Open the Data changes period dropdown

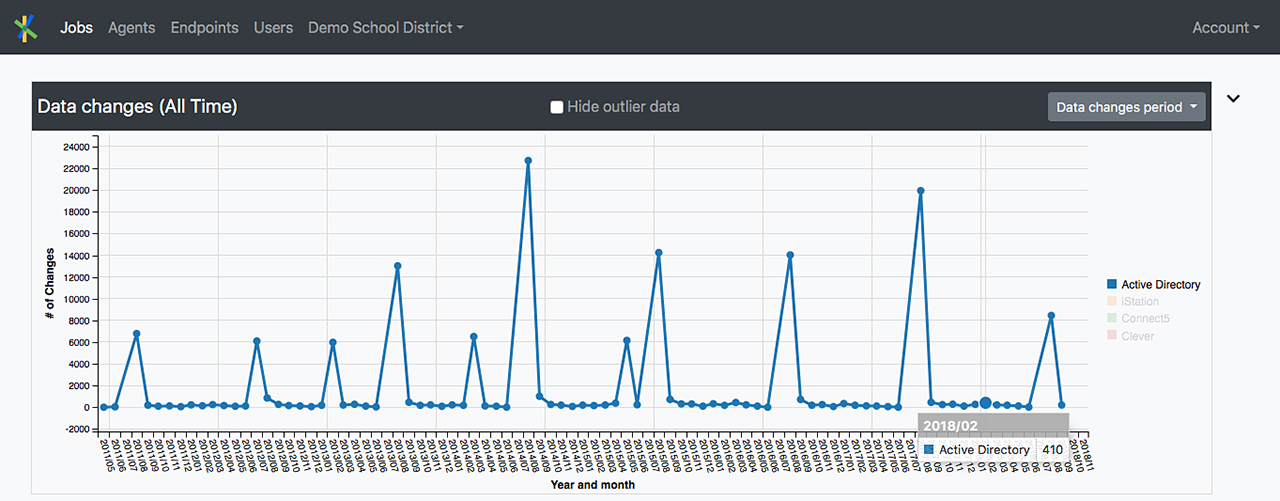(1126, 107)
